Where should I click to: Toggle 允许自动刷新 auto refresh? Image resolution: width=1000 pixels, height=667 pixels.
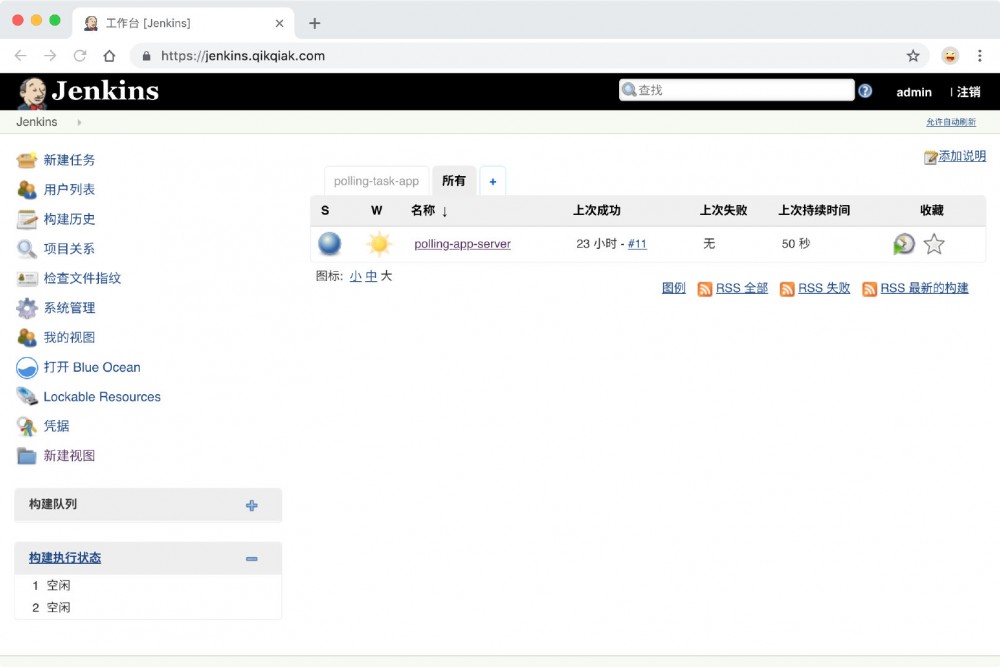(949, 121)
